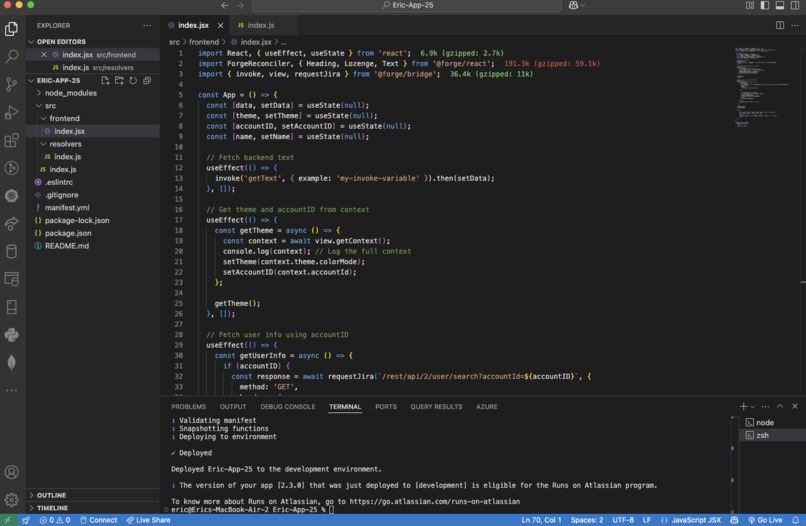
Task: Open the new terminal launch profile dropdown
Action: pos(753,407)
